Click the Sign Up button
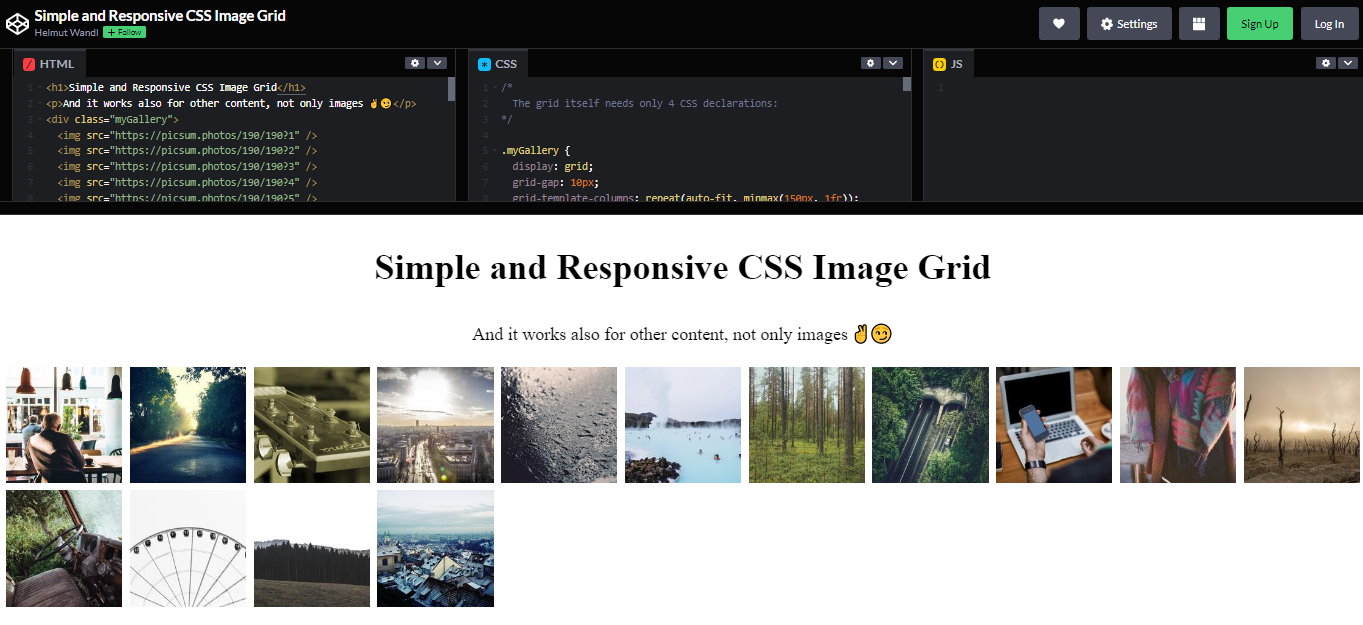This screenshot has height=625, width=1363. tap(1259, 23)
